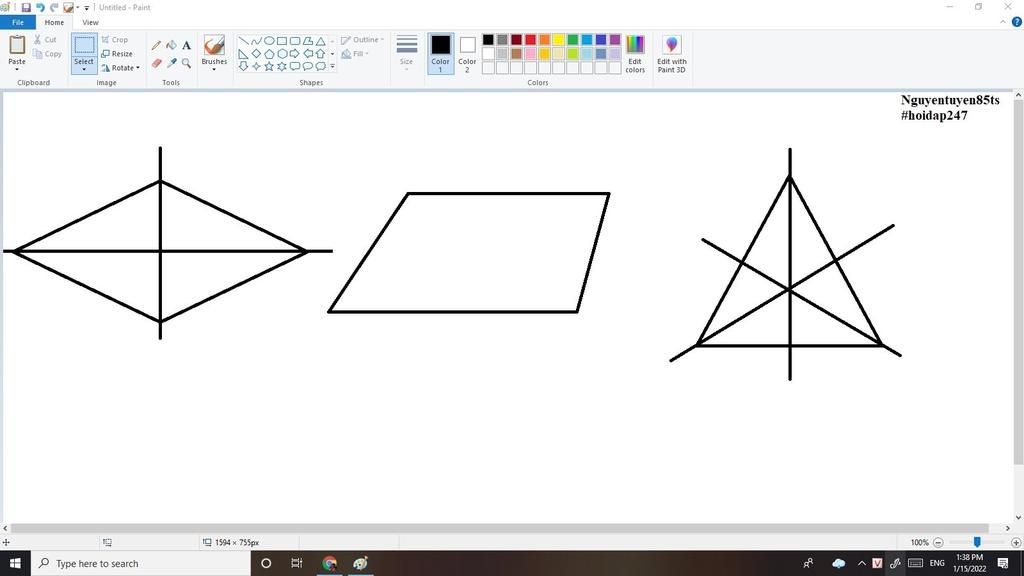Pick the purple color swatch
Image resolution: width=1024 pixels, height=576 pixels.
(615, 40)
